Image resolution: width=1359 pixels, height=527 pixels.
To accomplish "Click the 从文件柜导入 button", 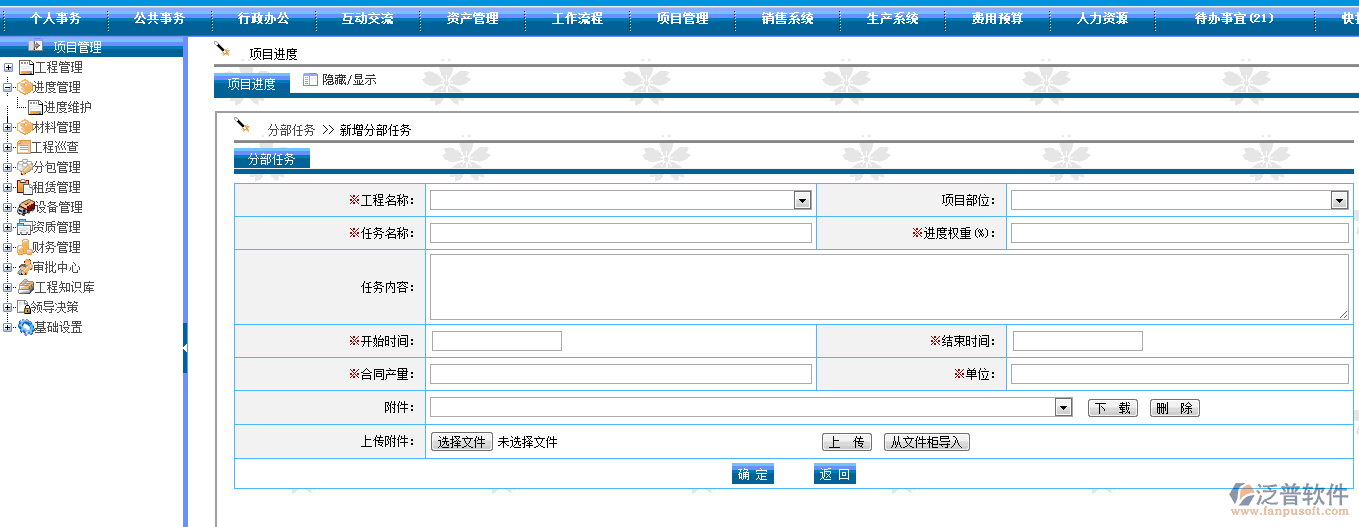I will (927, 442).
